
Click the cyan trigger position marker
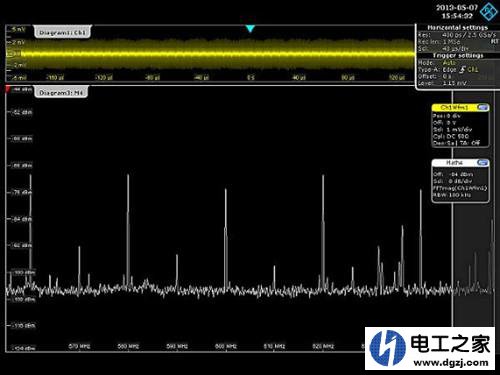coord(250,29)
